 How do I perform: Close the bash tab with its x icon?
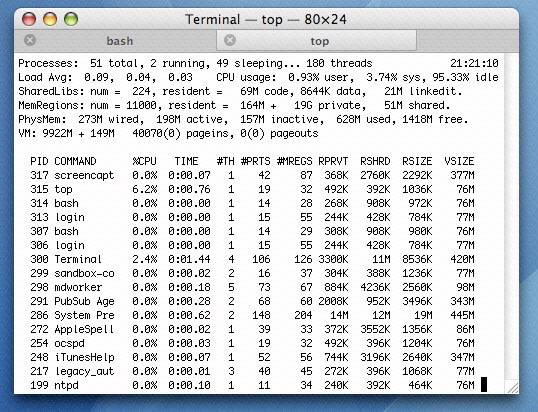[x=30, y=40]
